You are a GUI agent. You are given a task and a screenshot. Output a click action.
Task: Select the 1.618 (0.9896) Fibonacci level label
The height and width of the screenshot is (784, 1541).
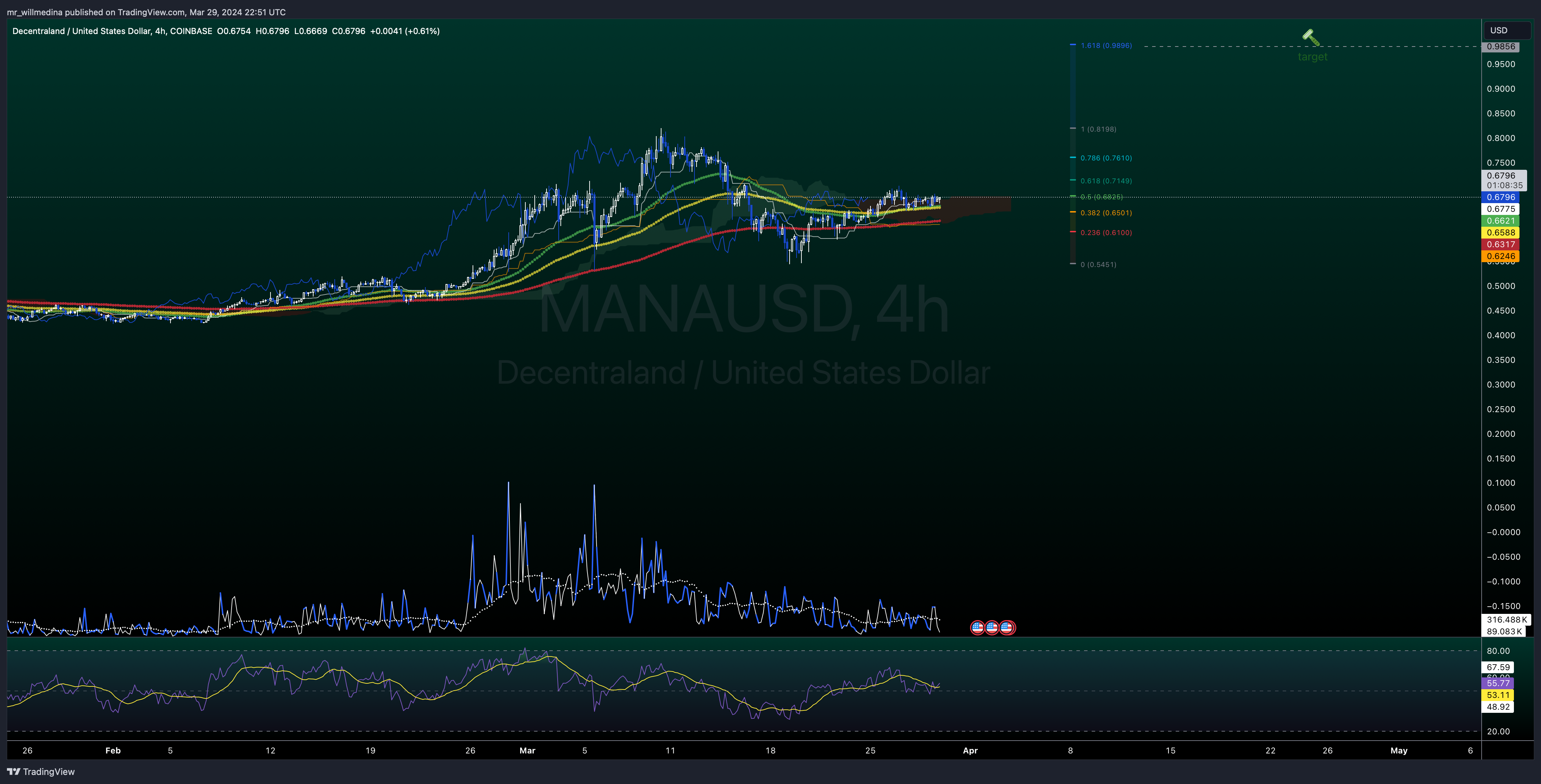point(1106,45)
